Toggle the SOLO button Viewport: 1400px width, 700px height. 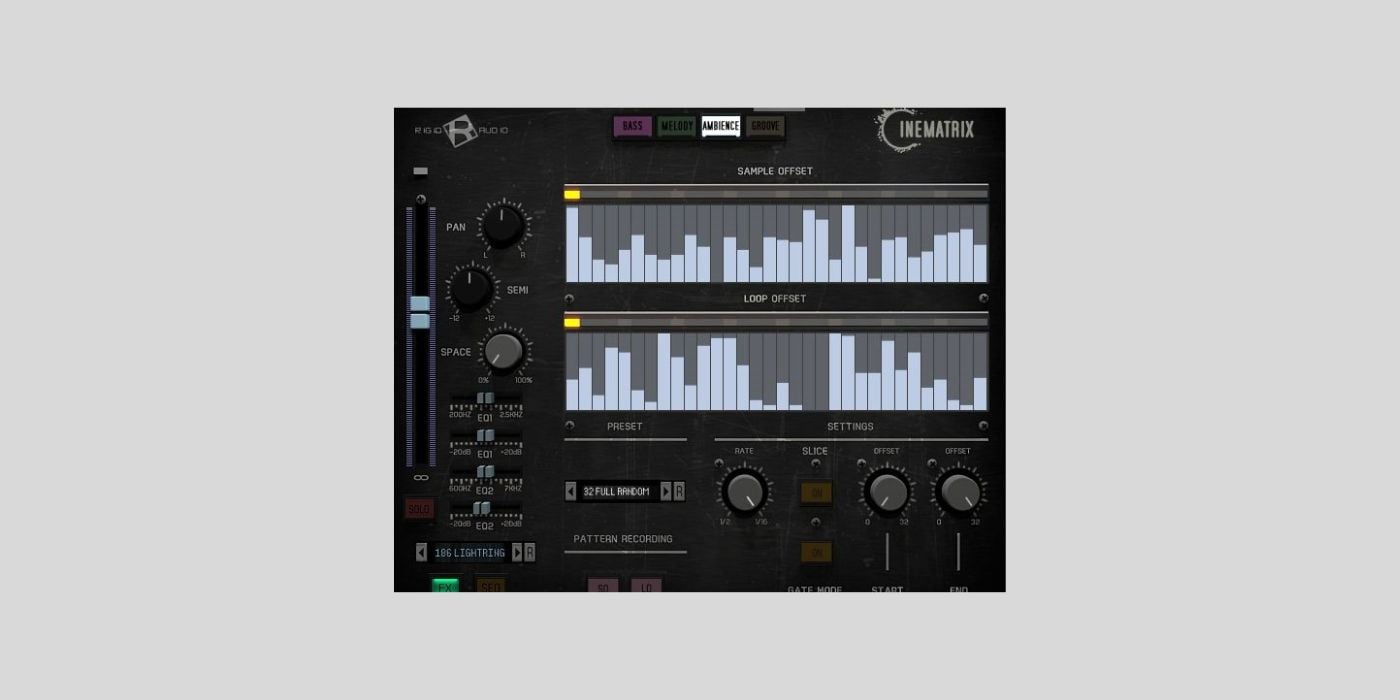tap(419, 509)
